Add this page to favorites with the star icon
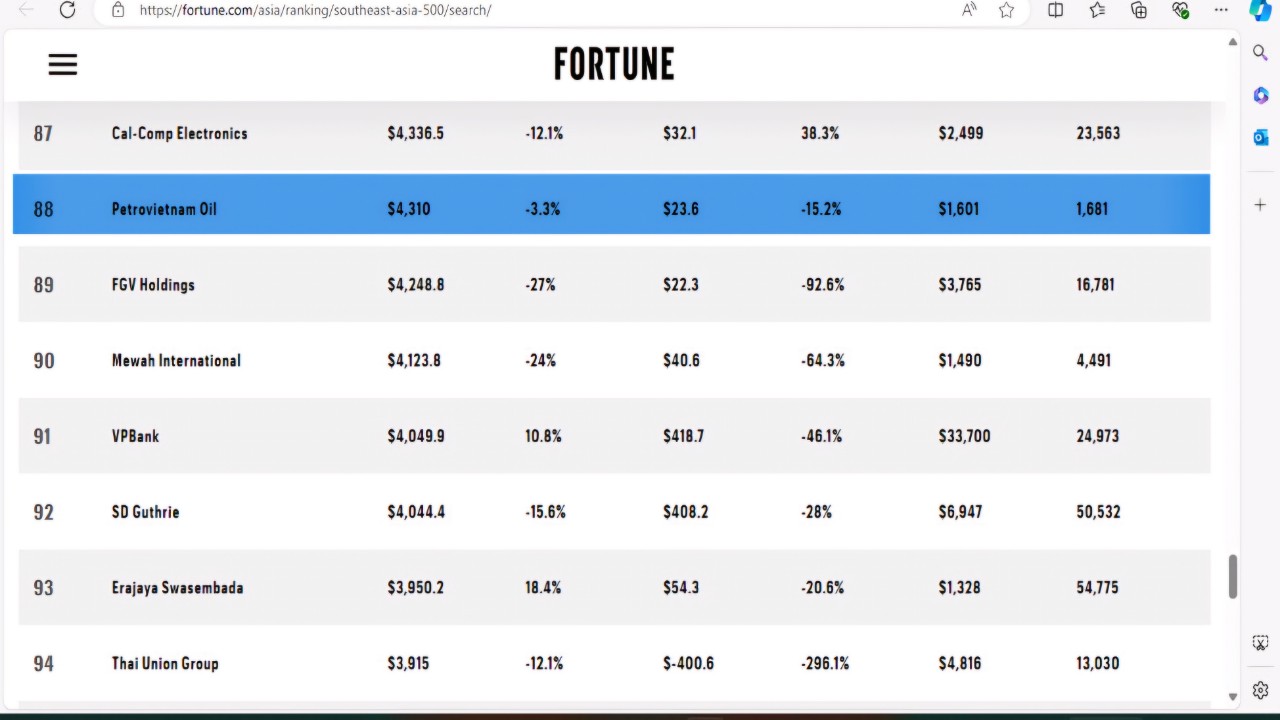This screenshot has height=720, width=1280. [x=1006, y=10]
